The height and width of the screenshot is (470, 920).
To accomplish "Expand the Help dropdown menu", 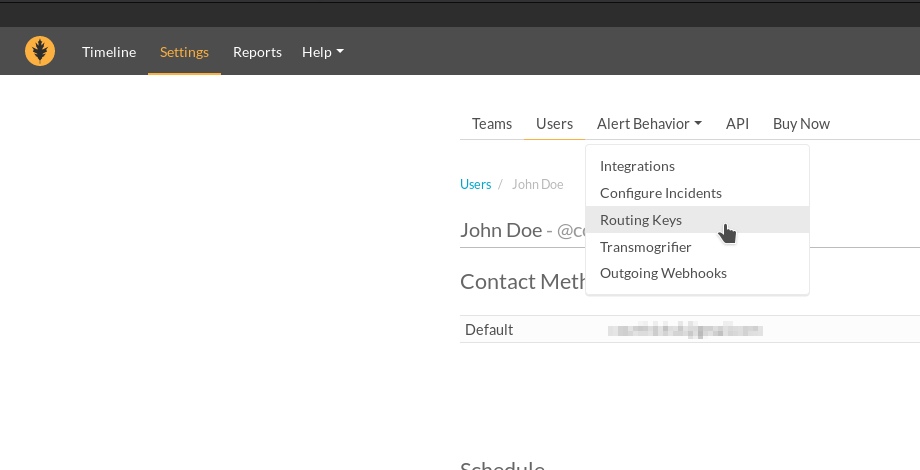I will (x=322, y=52).
